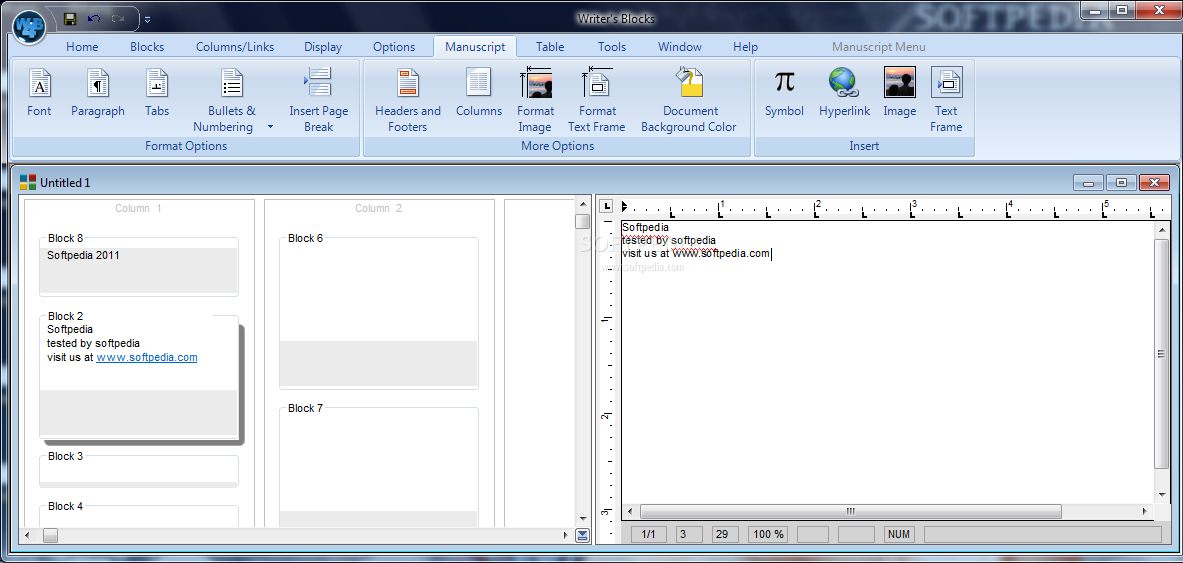This screenshot has width=1183, height=563.
Task: Open the Tabs settings
Action: (x=157, y=92)
